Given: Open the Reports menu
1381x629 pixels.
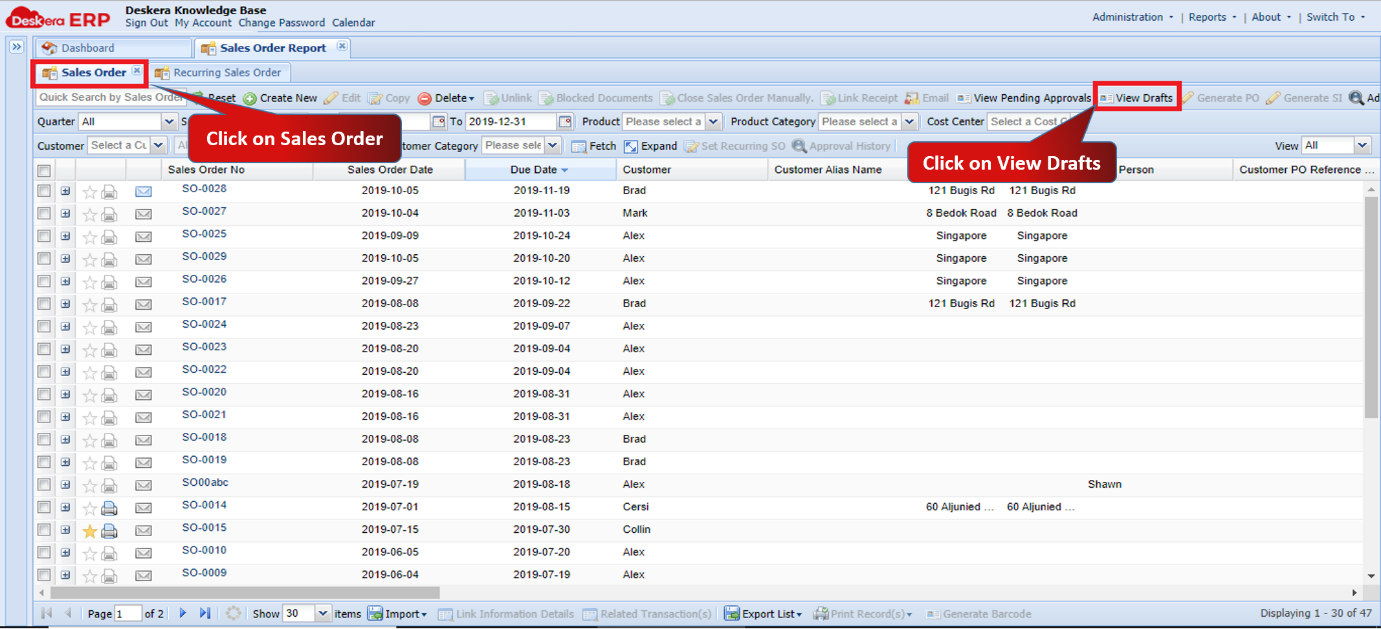Looking at the screenshot, I should tap(1210, 17).
